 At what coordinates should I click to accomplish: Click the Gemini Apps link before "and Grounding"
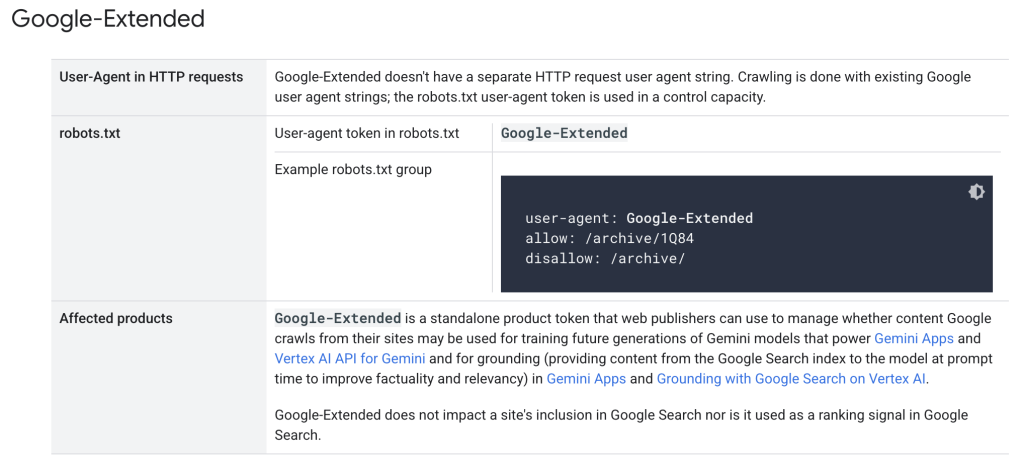(x=586, y=379)
